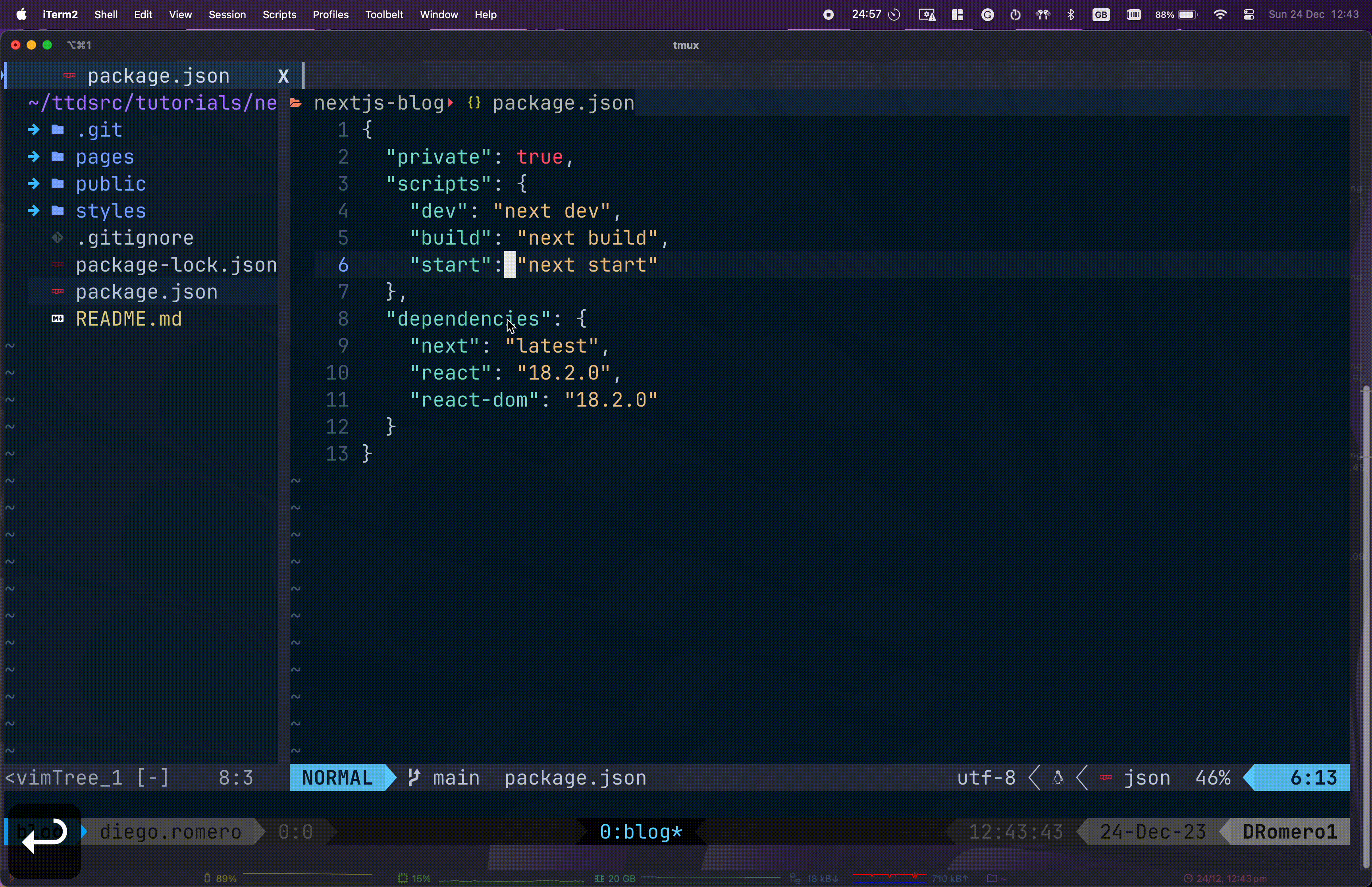Open the Session menu
Viewport: 1372px width, 887px height.
point(227,15)
